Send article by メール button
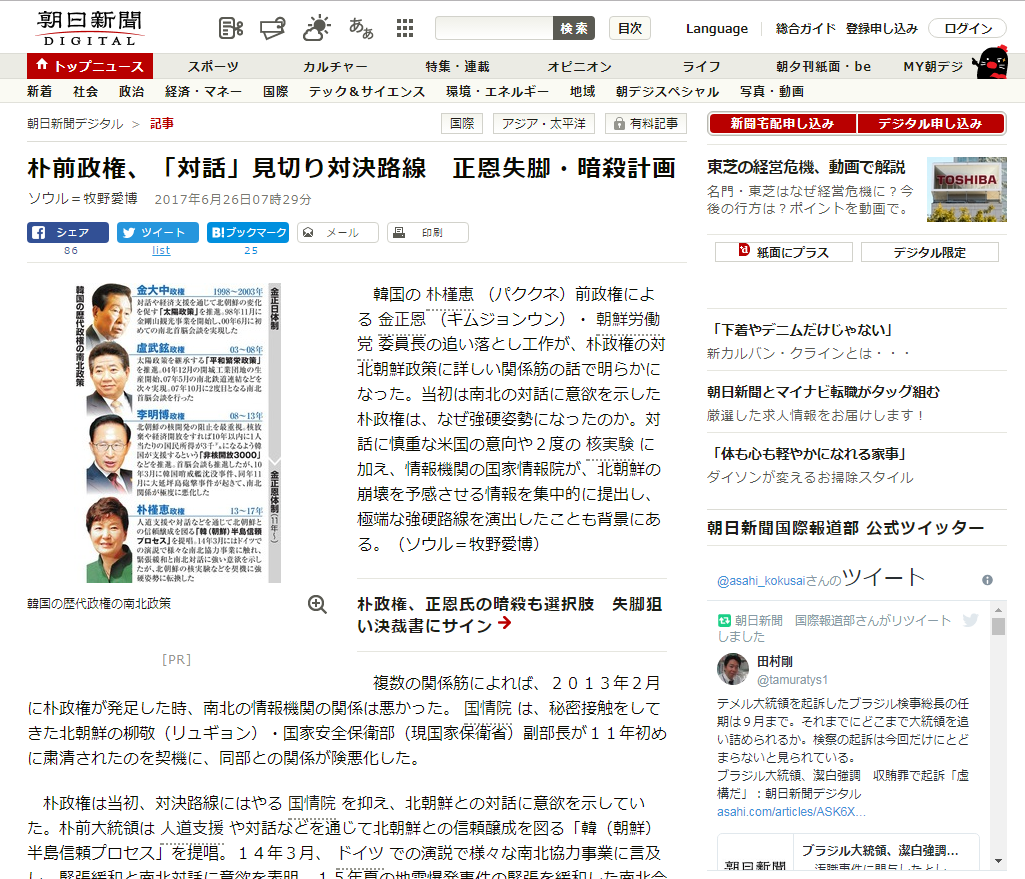This screenshot has width=1025, height=879. click(x=338, y=233)
